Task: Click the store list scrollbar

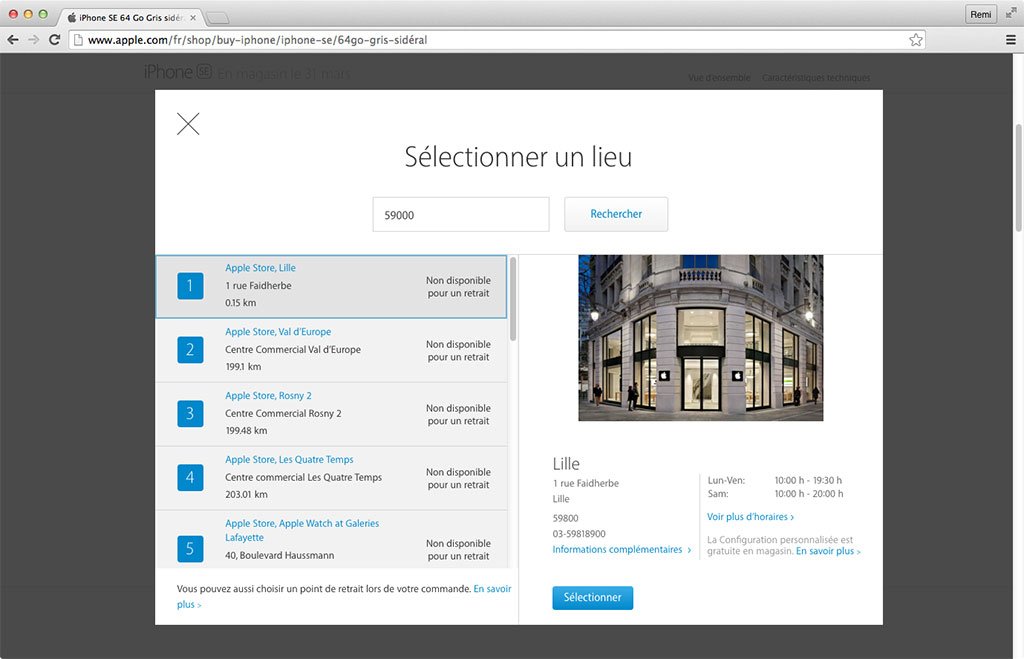Action: [513, 300]
